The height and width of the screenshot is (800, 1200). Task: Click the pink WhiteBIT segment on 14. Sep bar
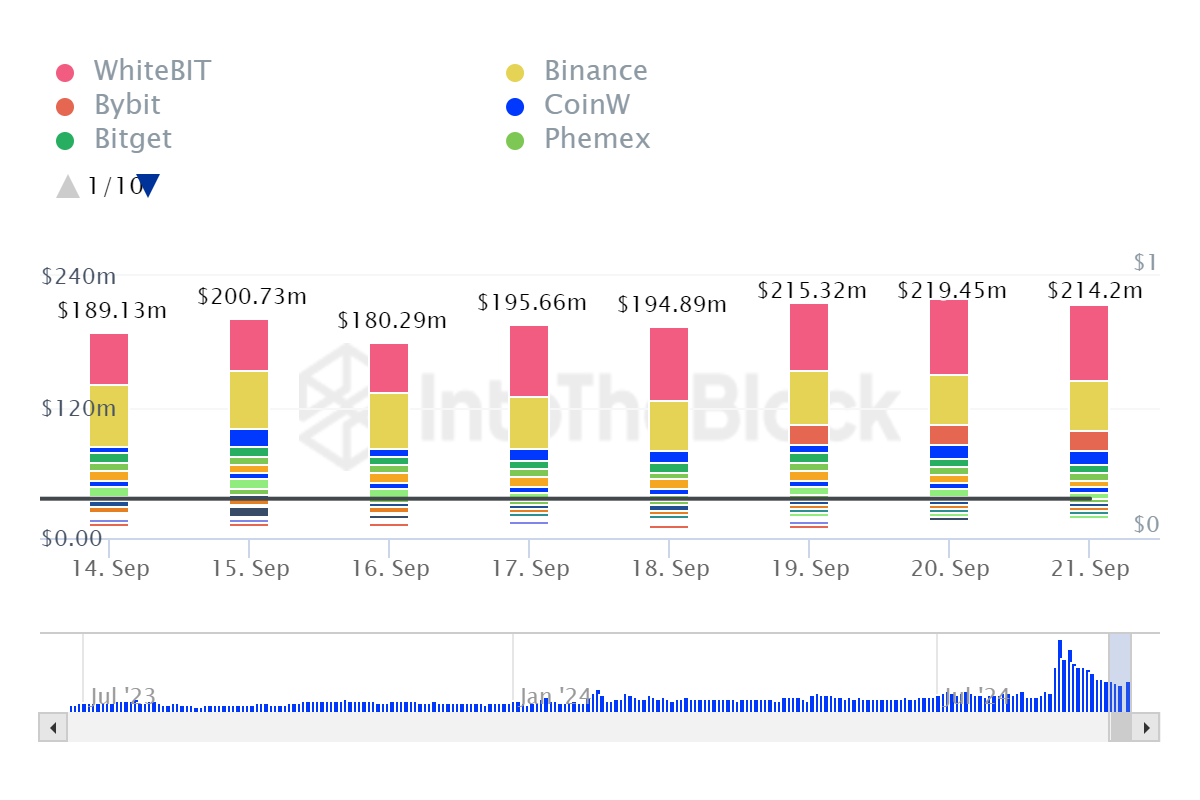point(109,359)
